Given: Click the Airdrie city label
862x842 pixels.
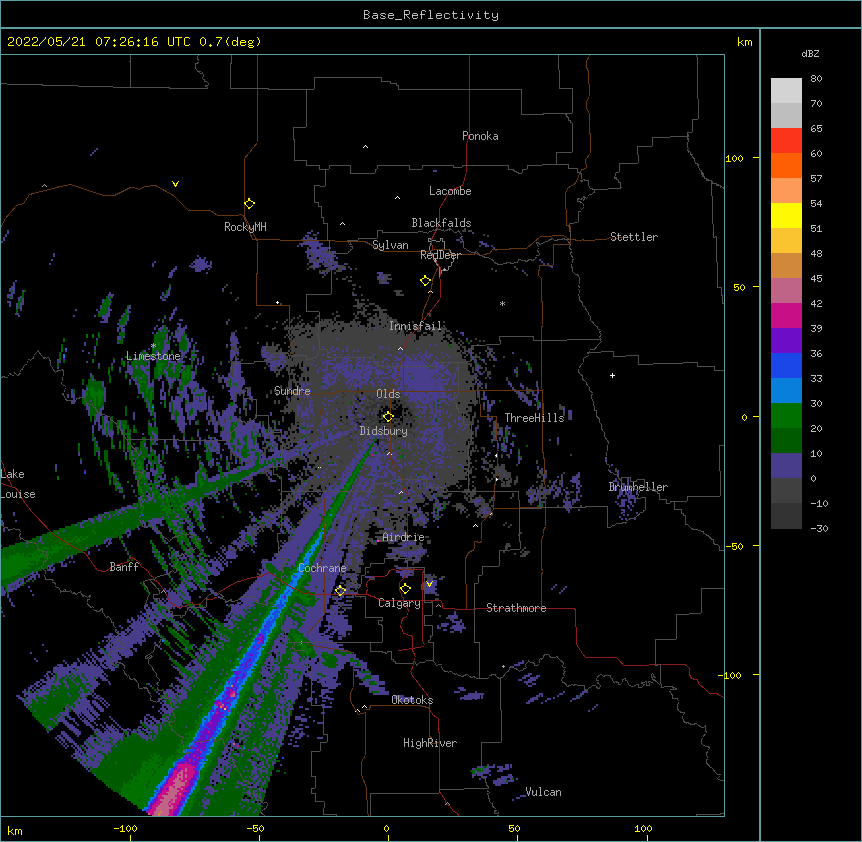Looking at the screenshot, I should coord(404,537).
